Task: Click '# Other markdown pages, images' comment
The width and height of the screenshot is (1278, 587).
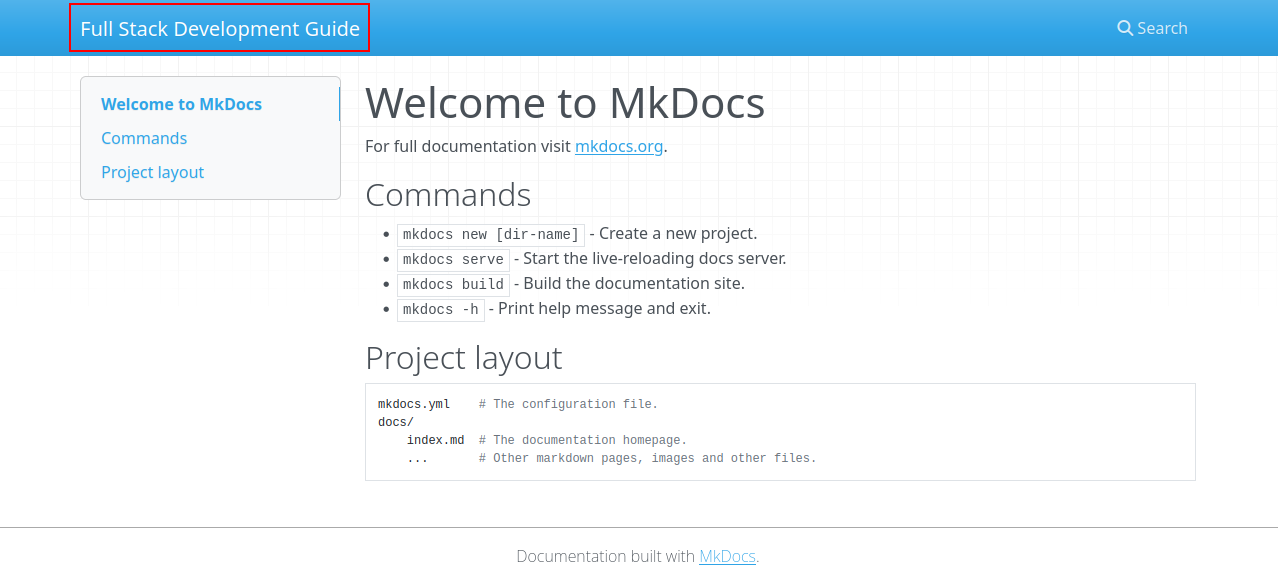Action: click(x=587, y=458)
